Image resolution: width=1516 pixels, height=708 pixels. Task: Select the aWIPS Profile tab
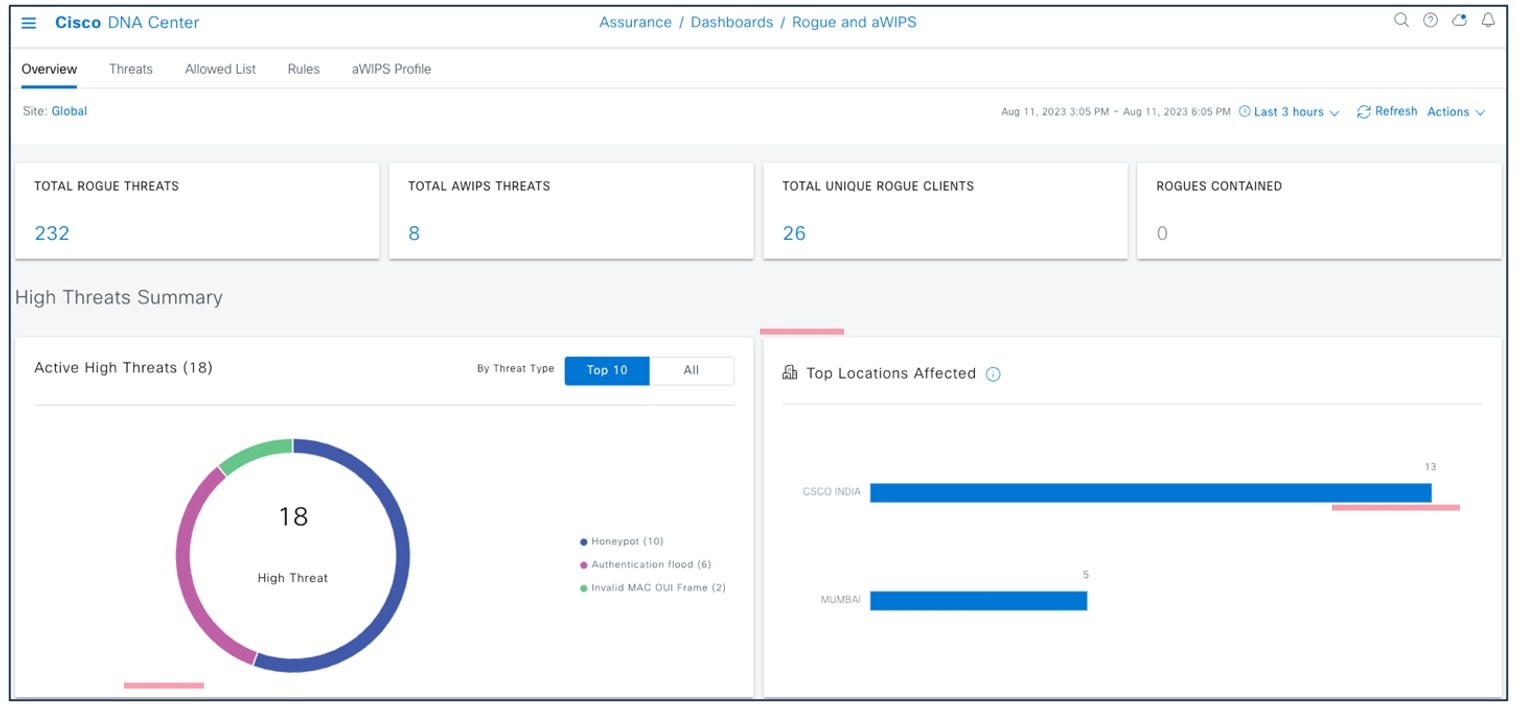pyautogui.click(x=391, y=69)
